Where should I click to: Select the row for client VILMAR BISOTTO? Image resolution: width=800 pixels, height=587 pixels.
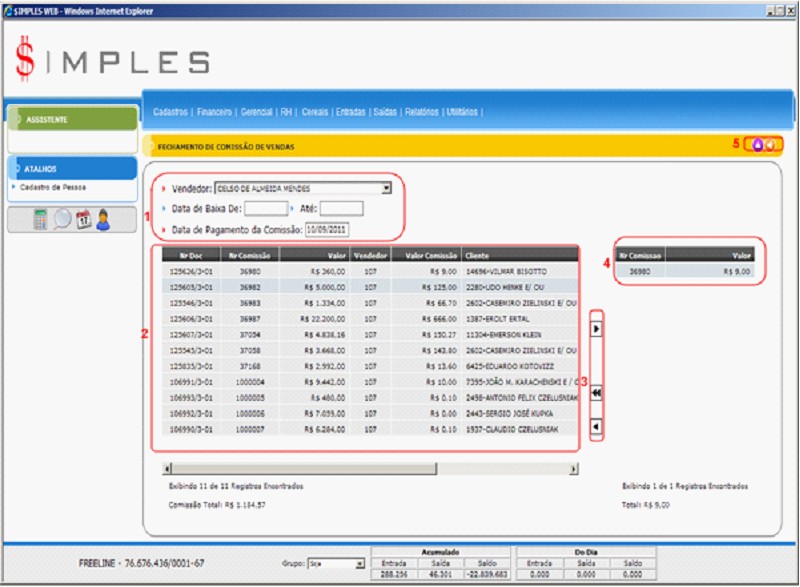pos(370,271)
